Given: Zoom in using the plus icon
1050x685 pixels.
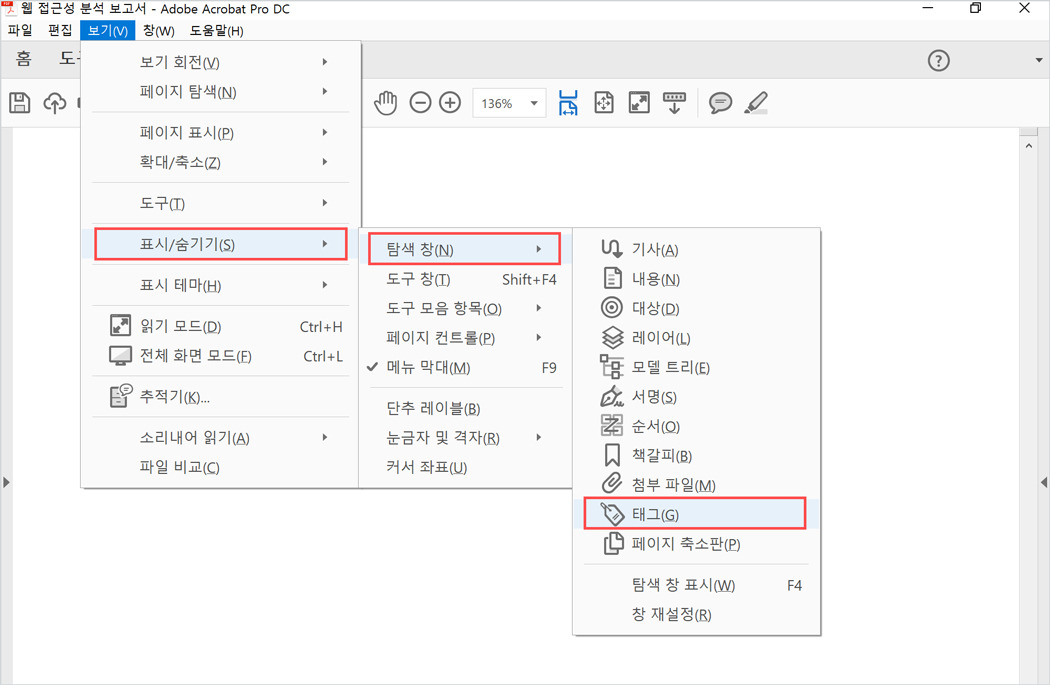Looking at the screenshot, I should point(450,102).
